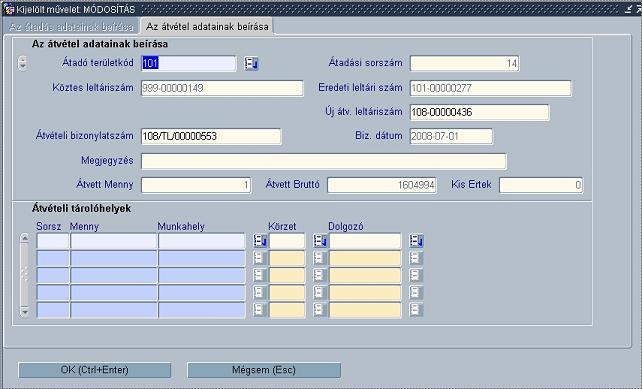The width and height of the screenshot is (642, 389).
Task: Confirm with the OK (Ctrl+Enter) button
Action: (x=95, y=370)
